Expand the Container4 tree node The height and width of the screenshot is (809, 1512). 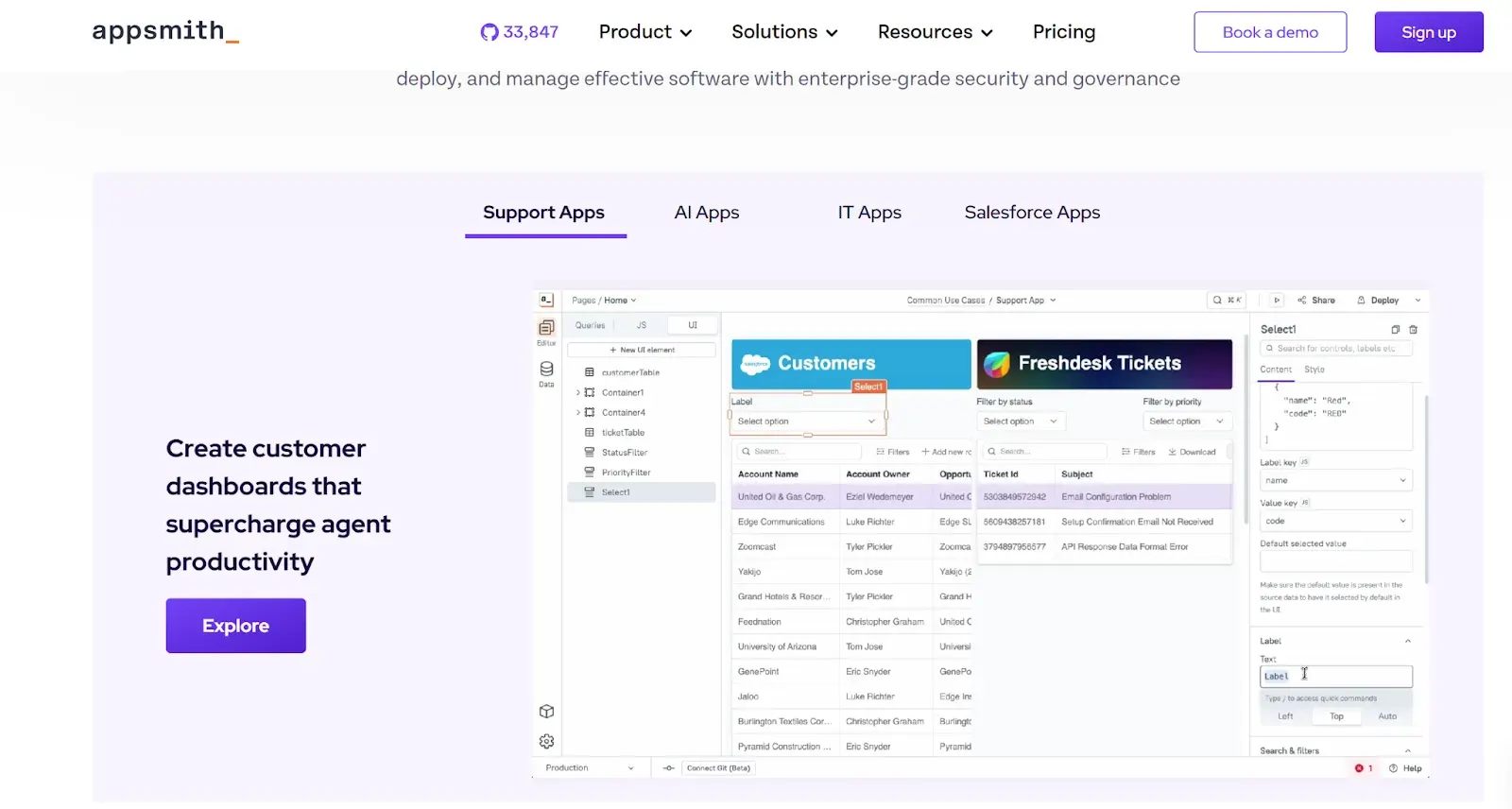pyautogui.click(x=578, y=412)
